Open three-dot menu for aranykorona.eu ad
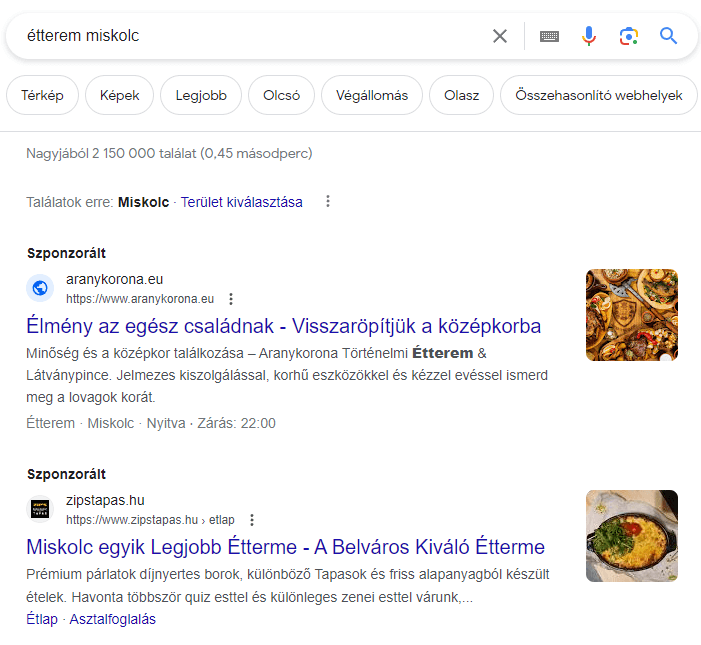The height and width of the screenshot is (645, 701). click(231, 299)
